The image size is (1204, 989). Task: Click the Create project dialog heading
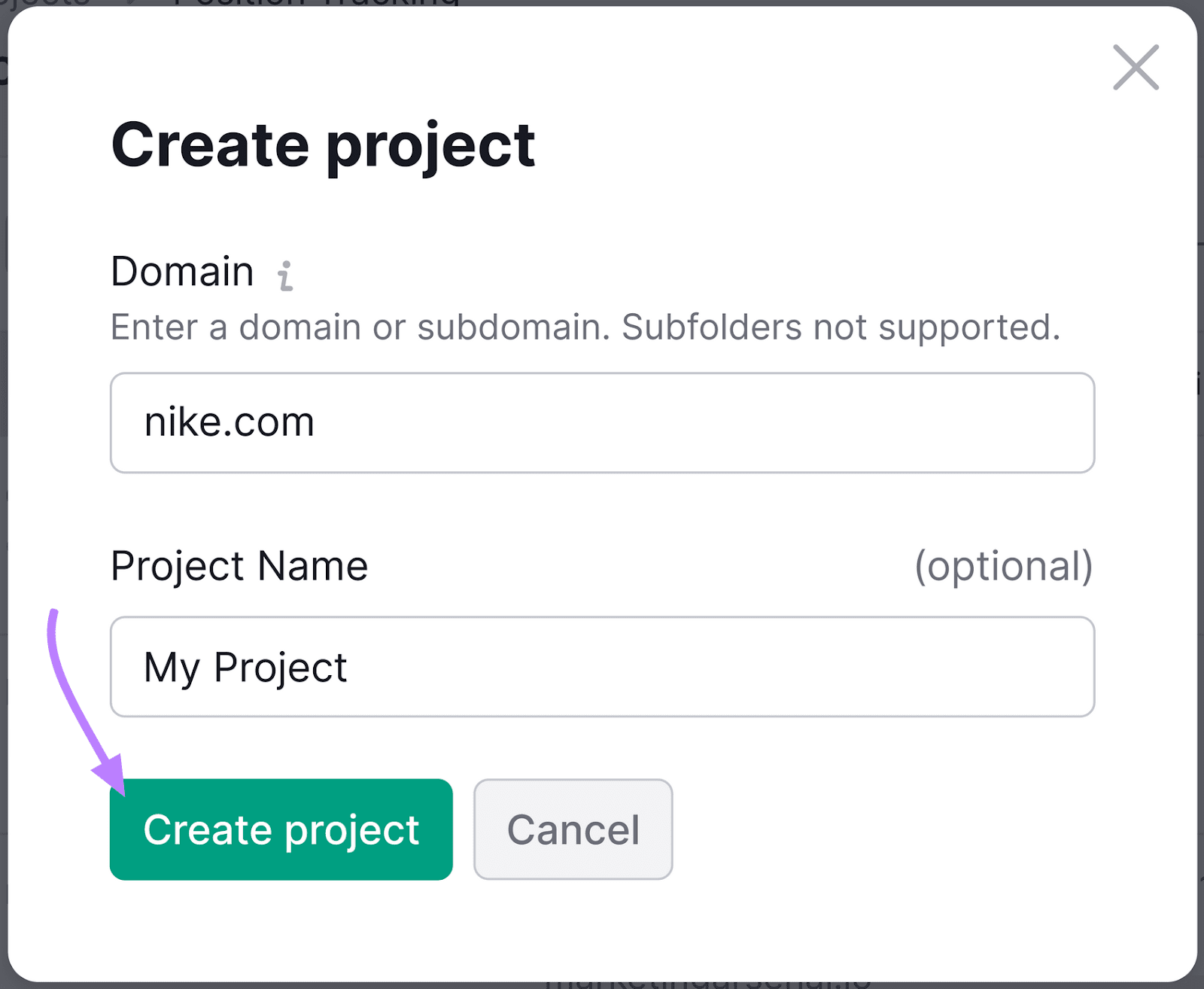tap(323, 145)
